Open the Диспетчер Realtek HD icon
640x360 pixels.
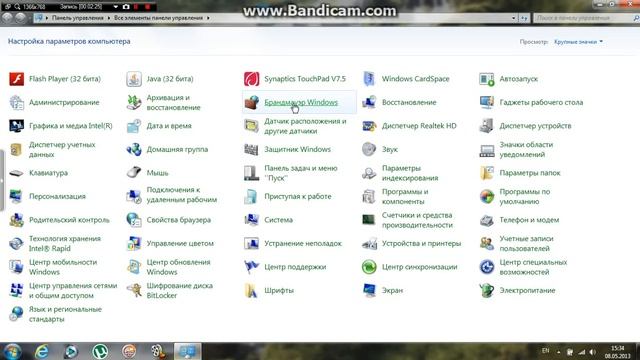click(x=369, y=126)
